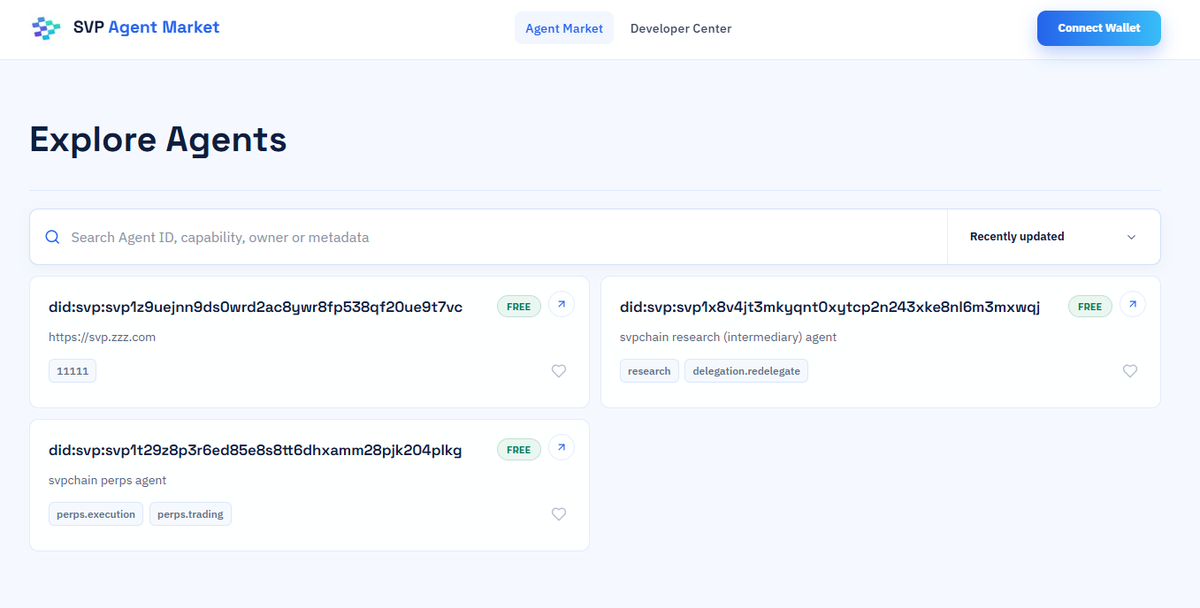
Task: Click the SVP Agent Market title text
Action: click(x=146, y=27)
